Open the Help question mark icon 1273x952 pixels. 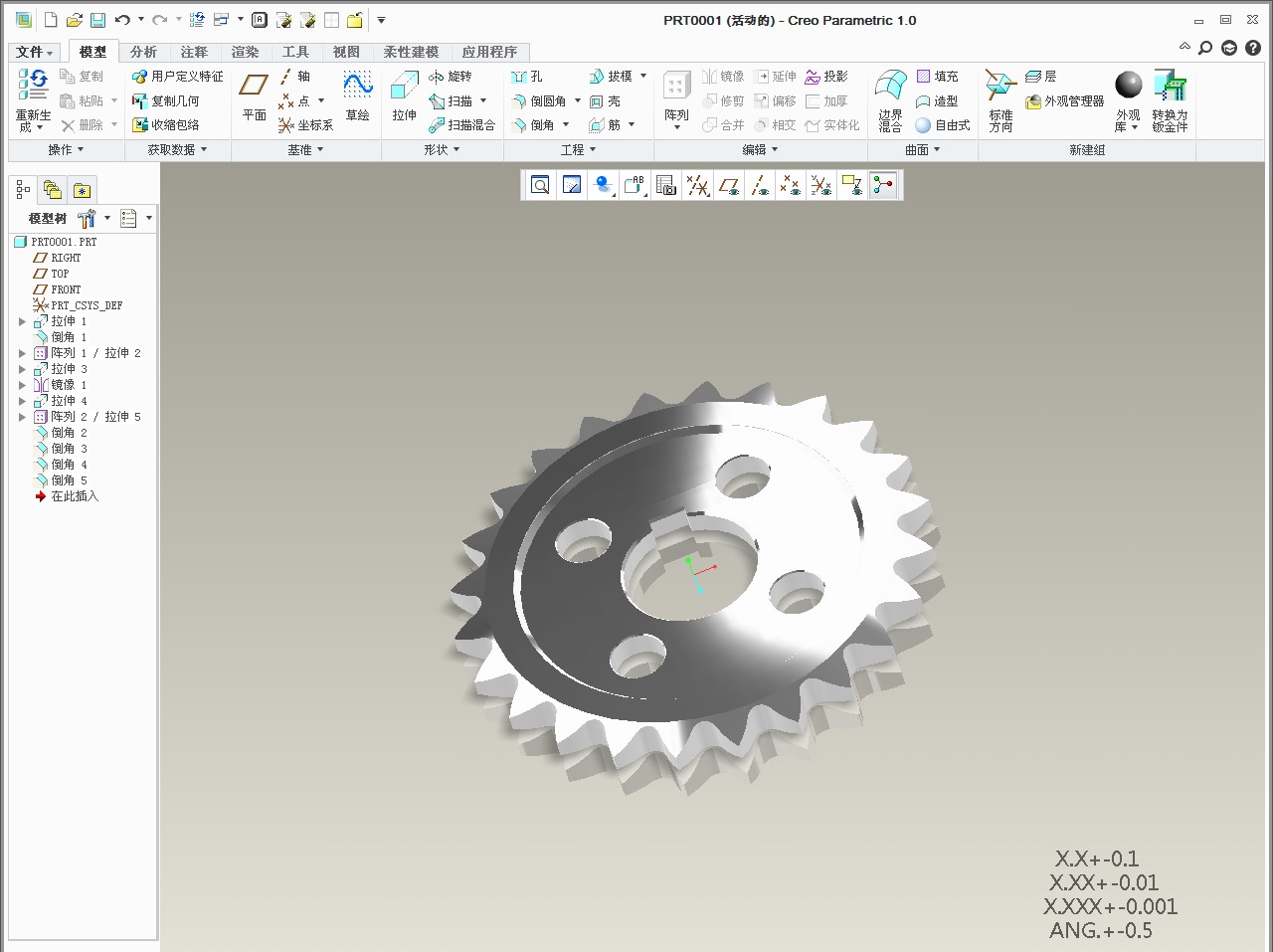1253,48
